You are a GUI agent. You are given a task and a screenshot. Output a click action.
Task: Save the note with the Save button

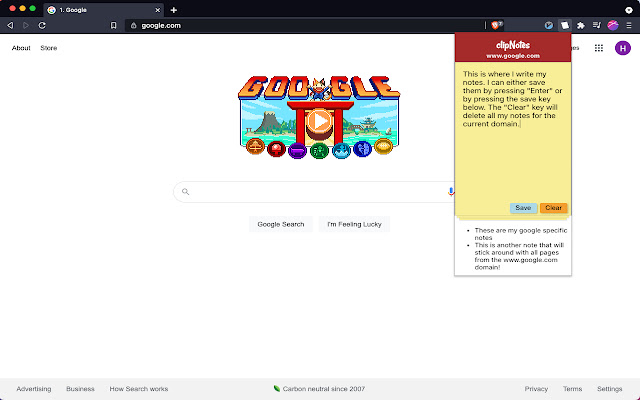pos(523,208)
